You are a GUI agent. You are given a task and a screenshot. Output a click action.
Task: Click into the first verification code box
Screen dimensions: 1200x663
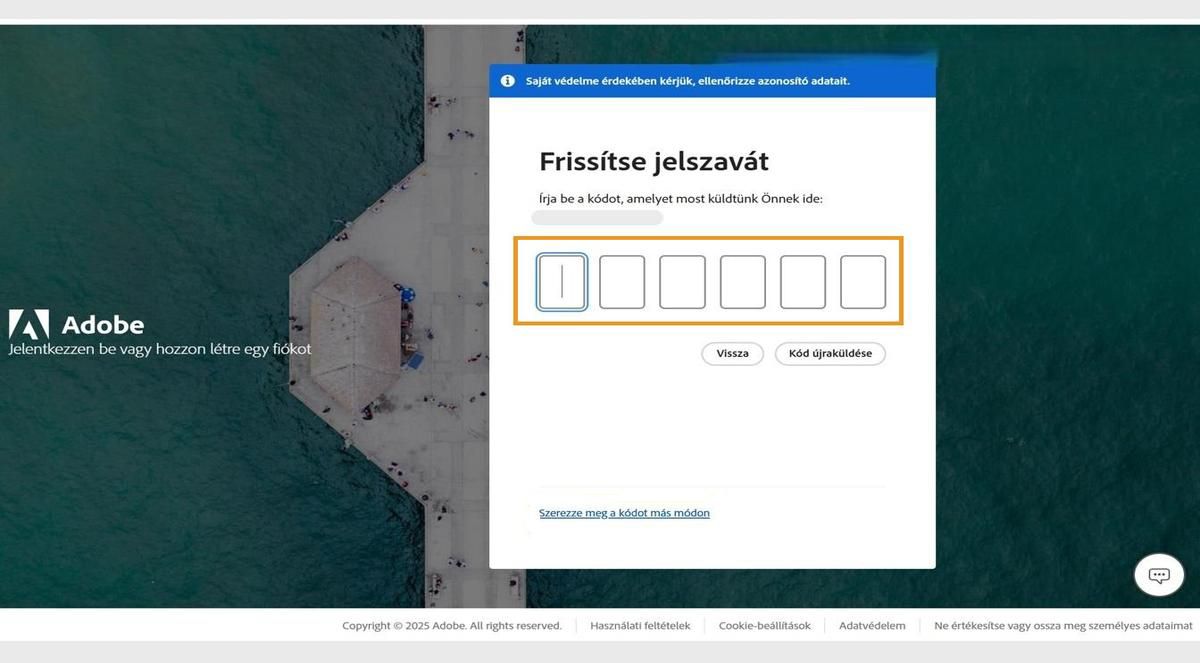(x=561, y=281)
